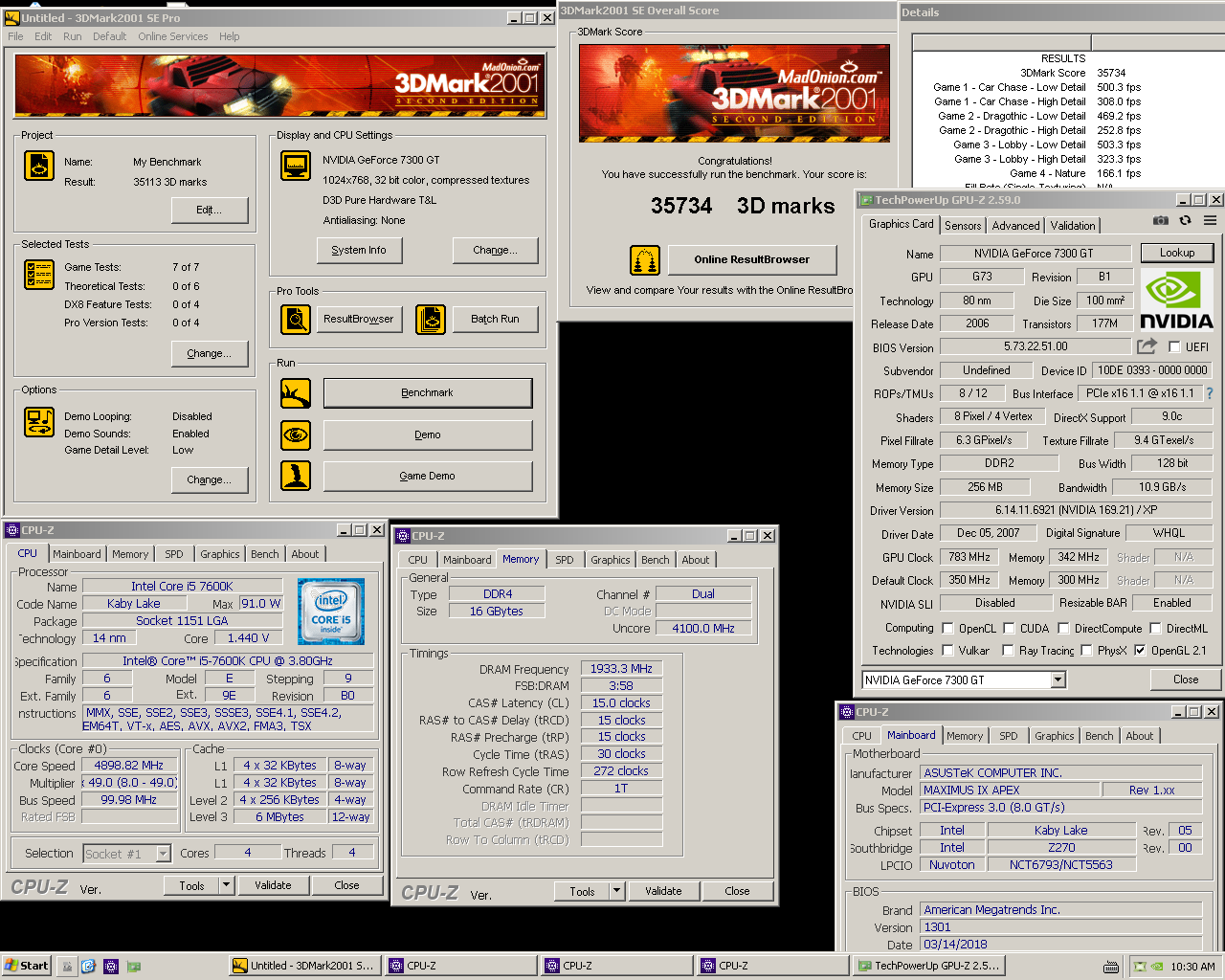Viewport: 1225px width, 980px height.
Task: Take a GPU-Z screenshot with camera icon
Action: coord(1161,220)
